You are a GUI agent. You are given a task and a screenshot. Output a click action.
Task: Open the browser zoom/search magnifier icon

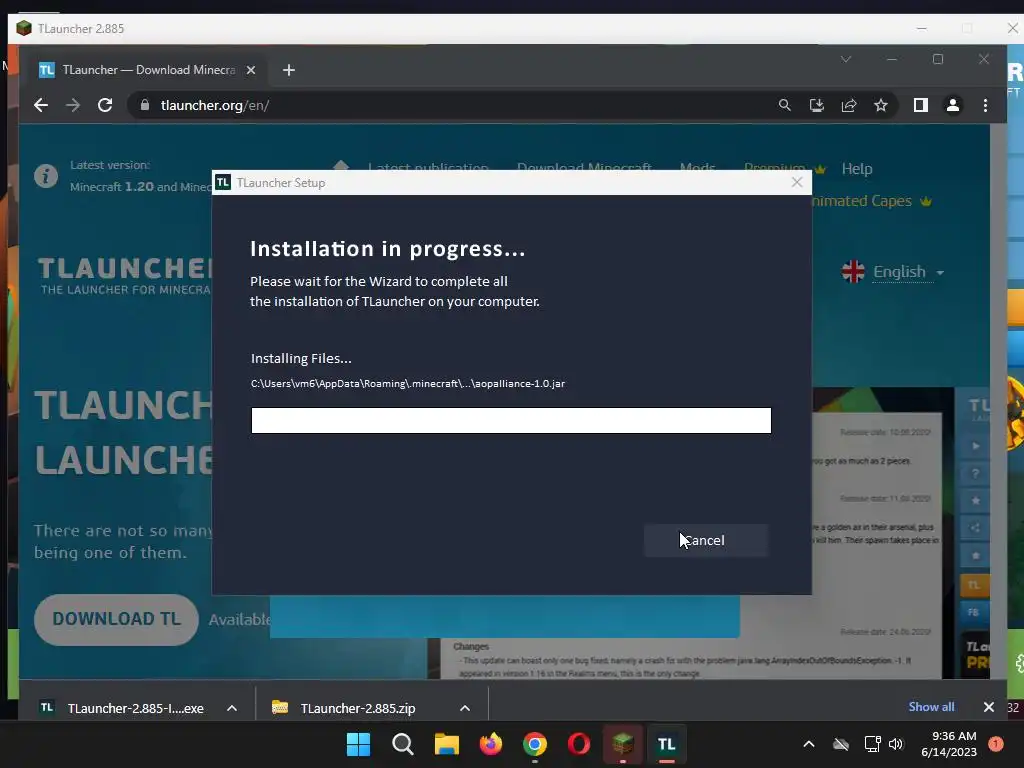tap(784, 105)
